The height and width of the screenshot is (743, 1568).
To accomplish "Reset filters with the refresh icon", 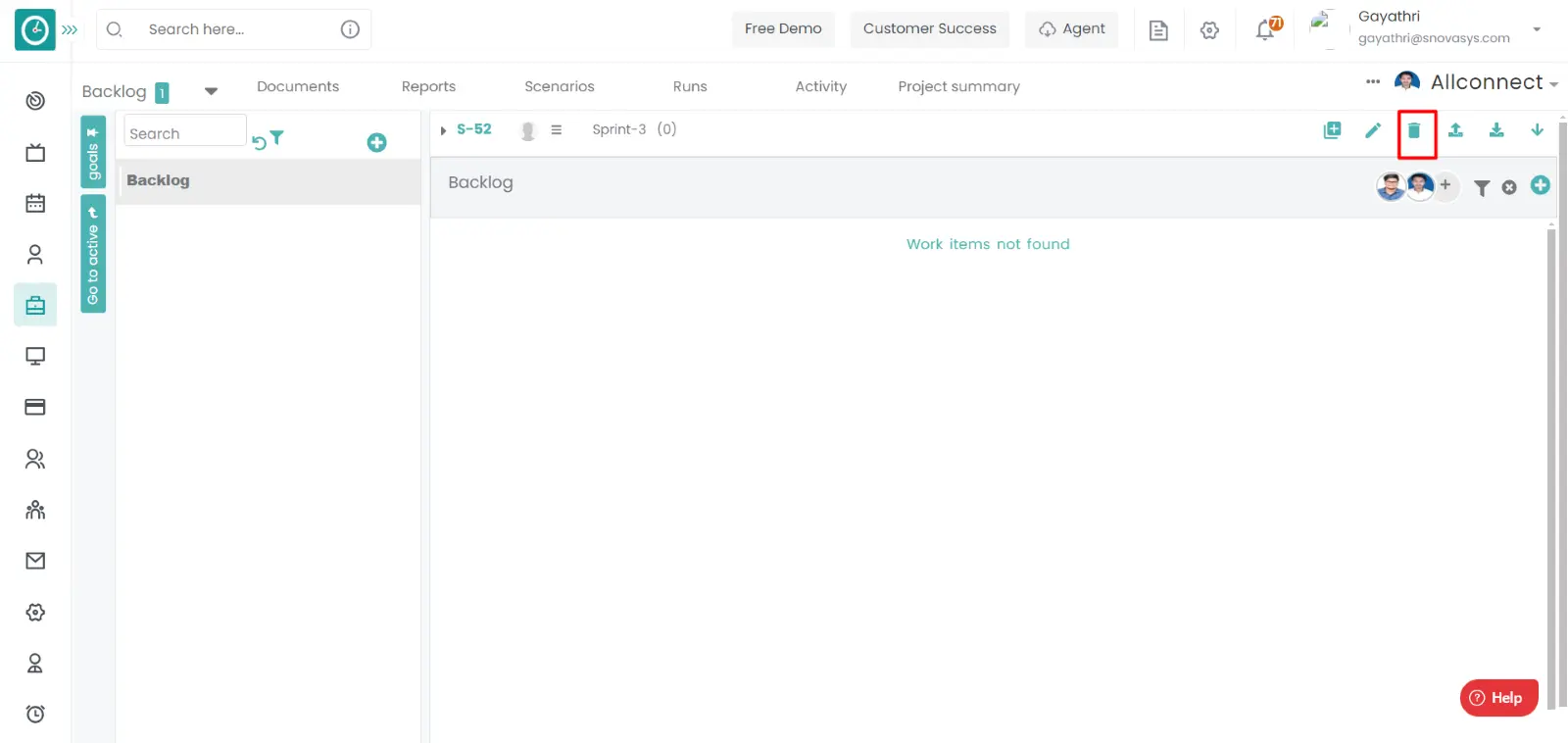I will point(259,143).
